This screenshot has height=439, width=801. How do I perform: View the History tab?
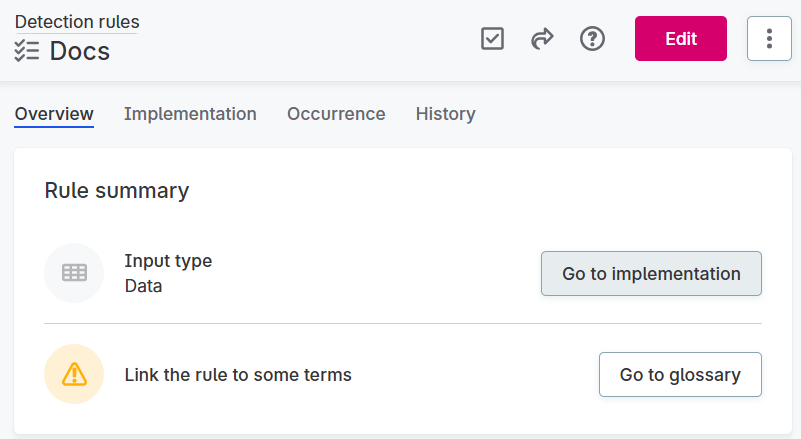445,114
